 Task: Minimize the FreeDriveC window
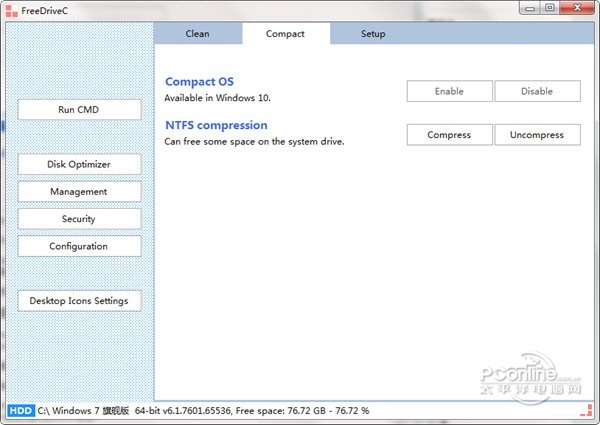click(x=530, y=8)
